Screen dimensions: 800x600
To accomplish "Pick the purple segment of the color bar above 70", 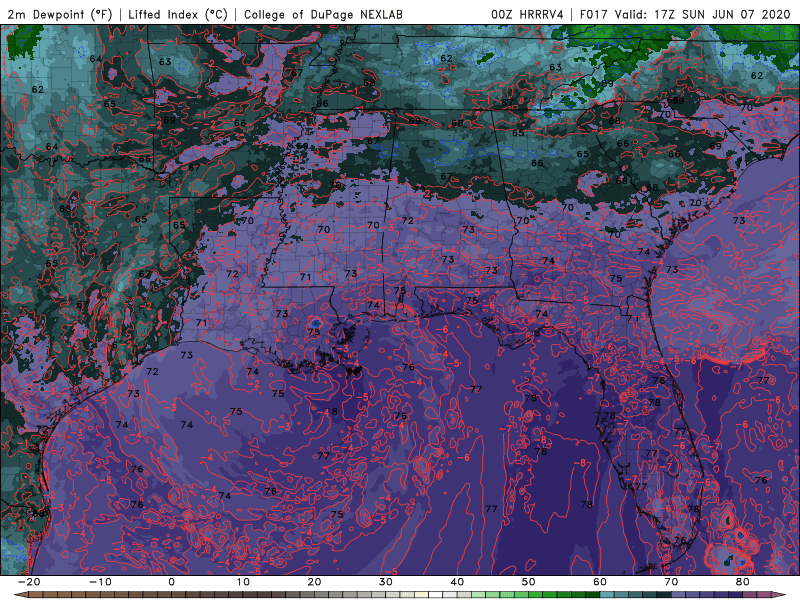I will click(679, 595).
